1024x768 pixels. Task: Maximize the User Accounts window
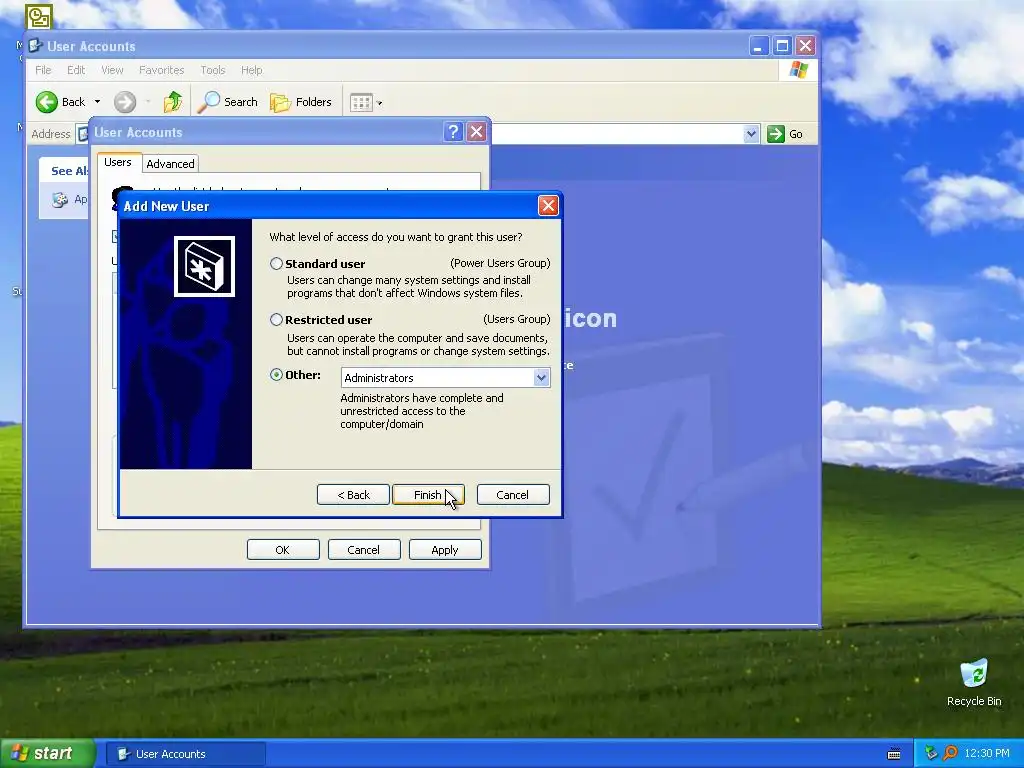point(782,46)
